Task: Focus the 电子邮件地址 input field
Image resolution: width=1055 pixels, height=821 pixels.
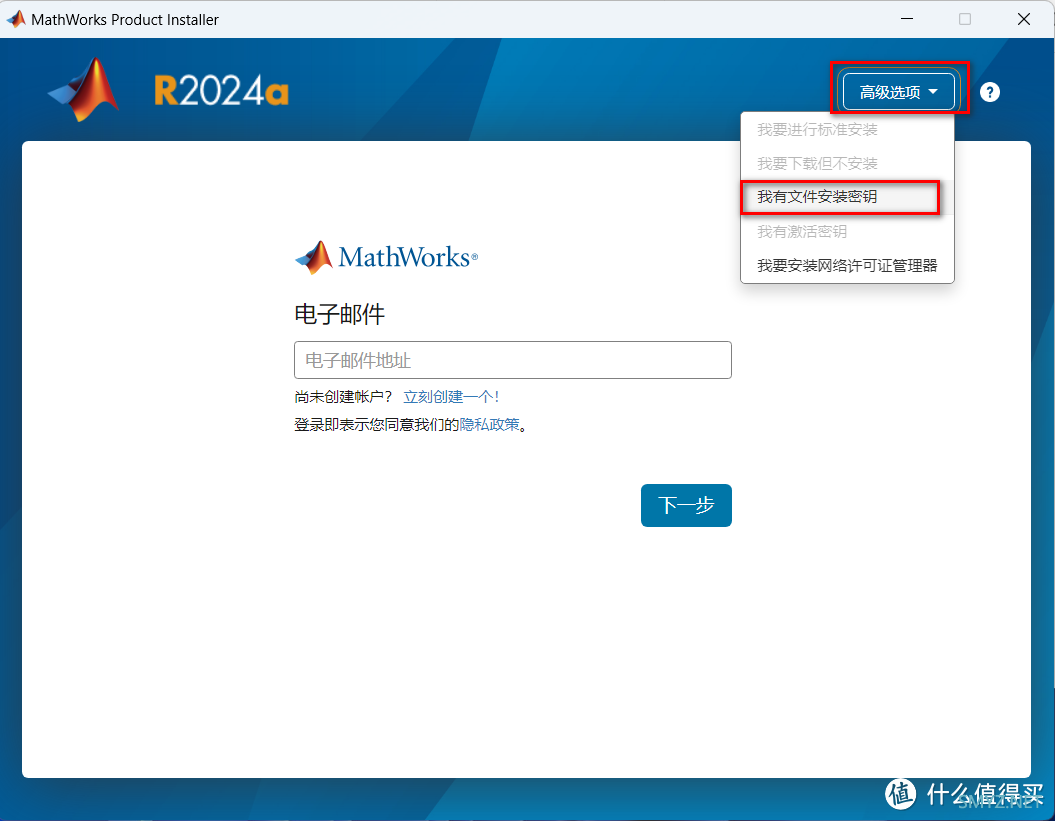Action: click(513, 360)
